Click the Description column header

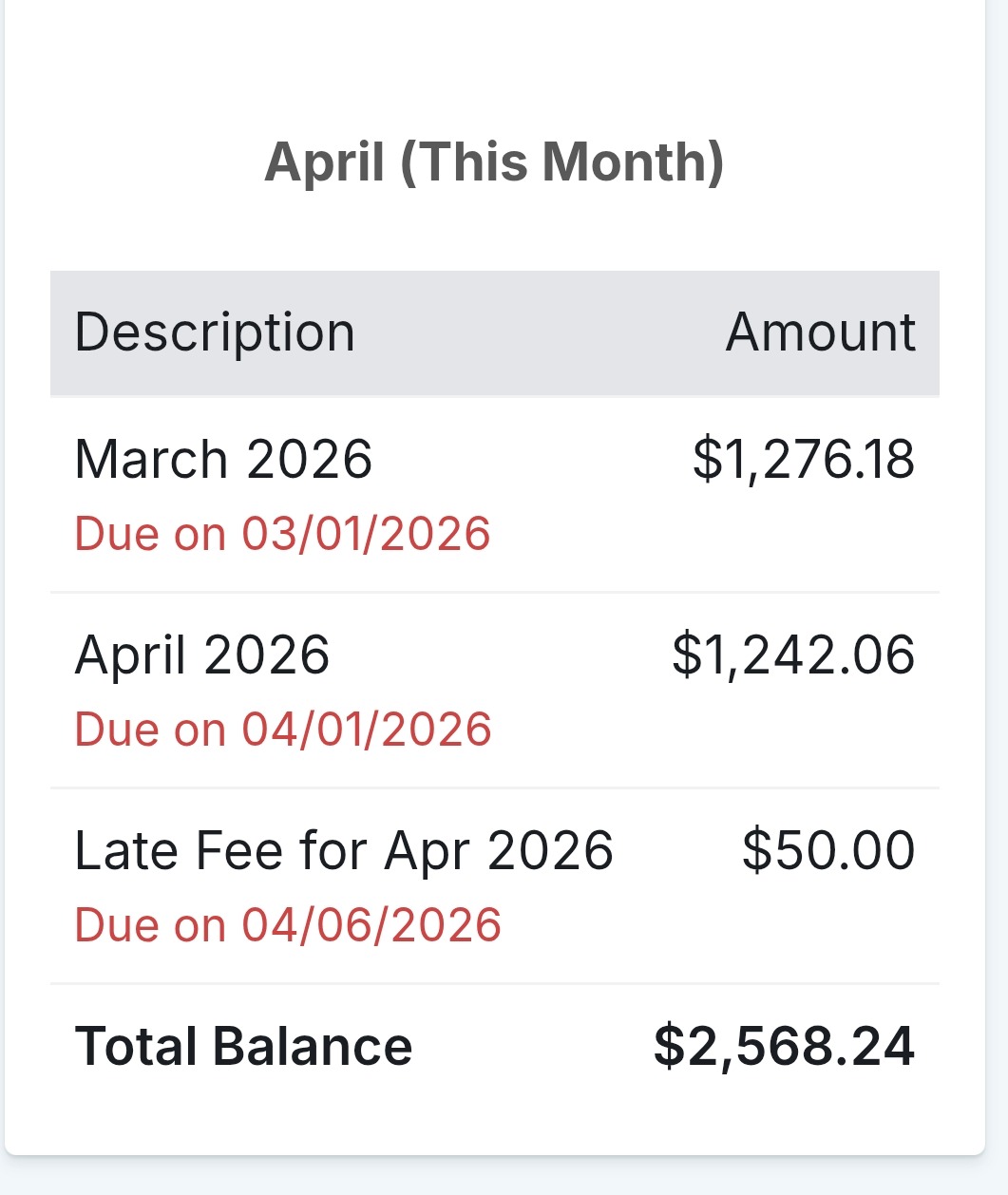pyautogui.click(x=215, y=332)
